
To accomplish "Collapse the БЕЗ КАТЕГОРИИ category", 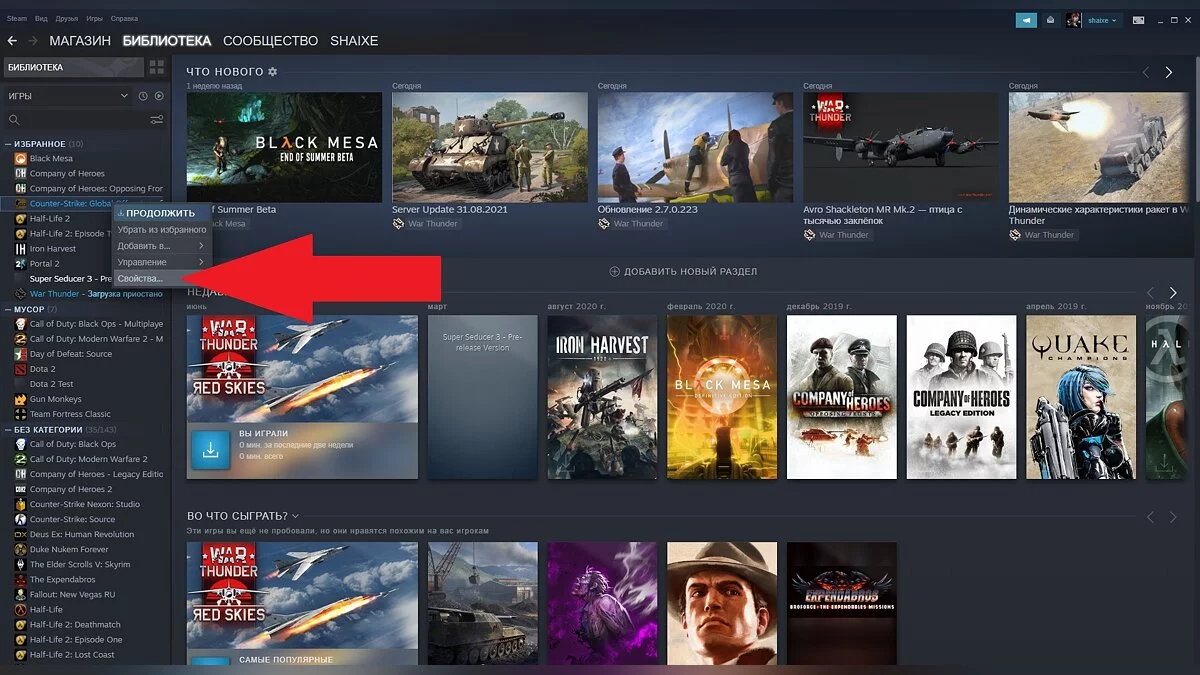I will click(8, 429).
